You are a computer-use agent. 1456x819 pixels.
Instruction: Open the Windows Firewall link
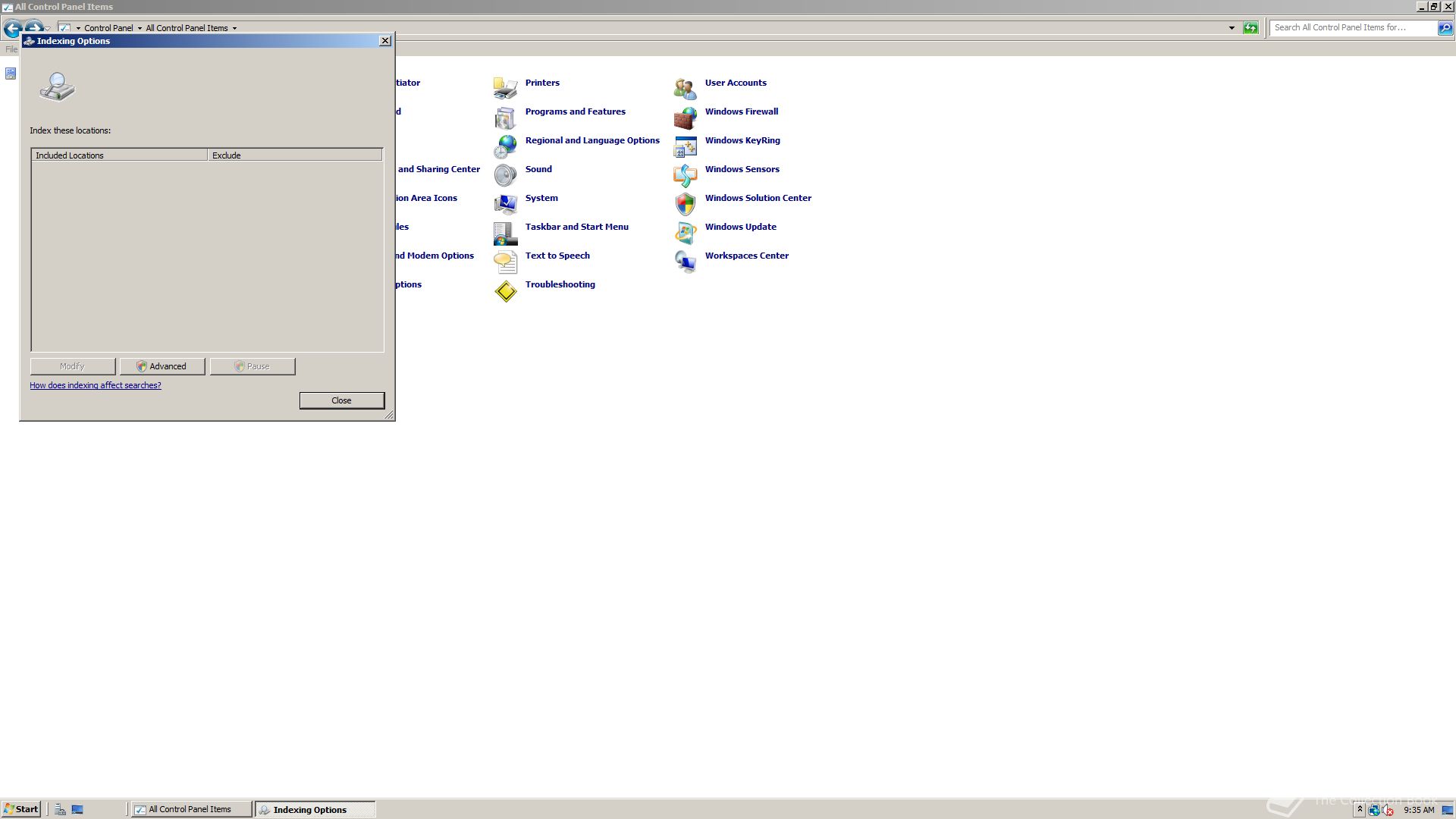pos(741,111)
